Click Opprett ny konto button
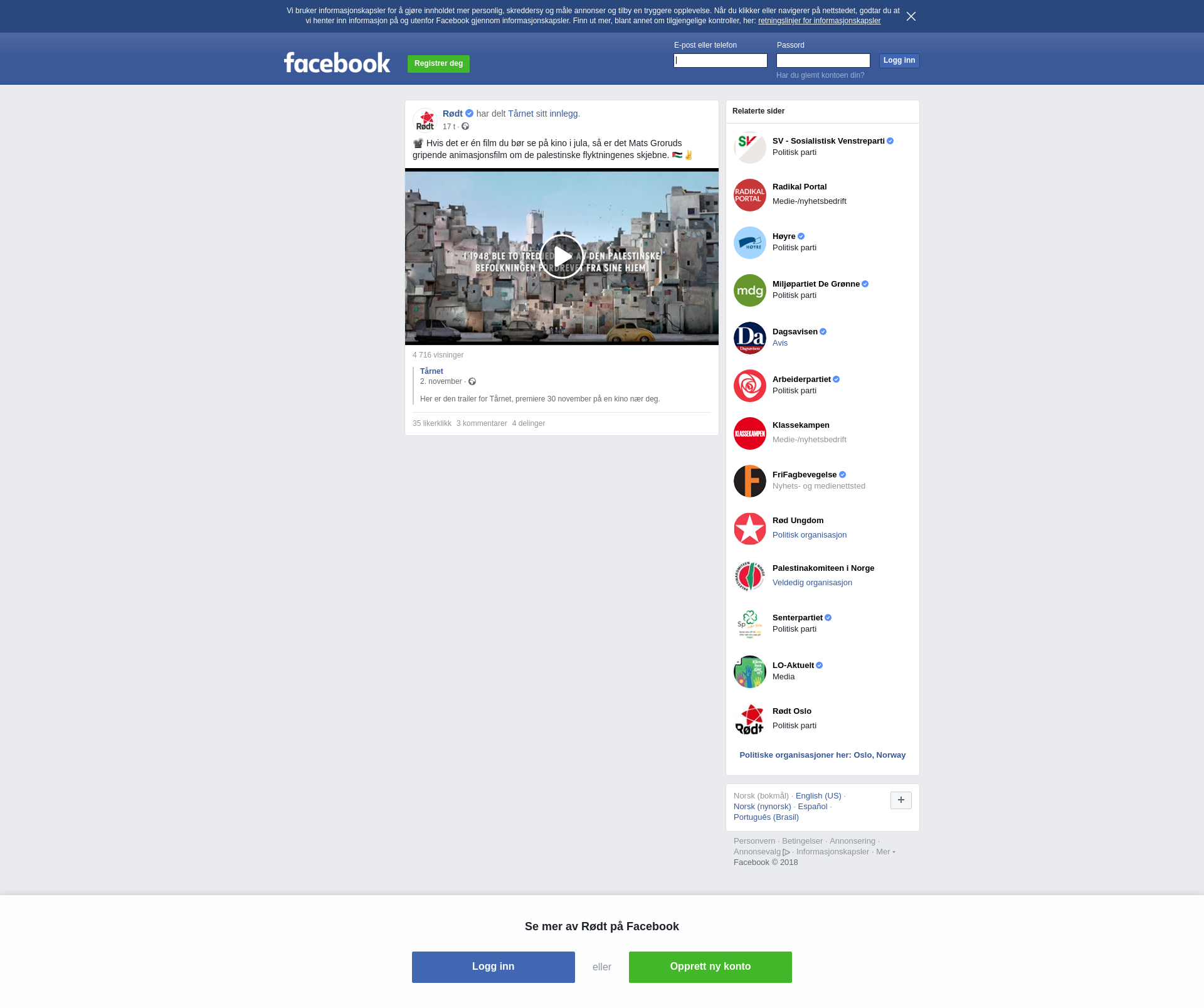The height and width of the screenshot is (1008, 1204). [x=710, y=967]
